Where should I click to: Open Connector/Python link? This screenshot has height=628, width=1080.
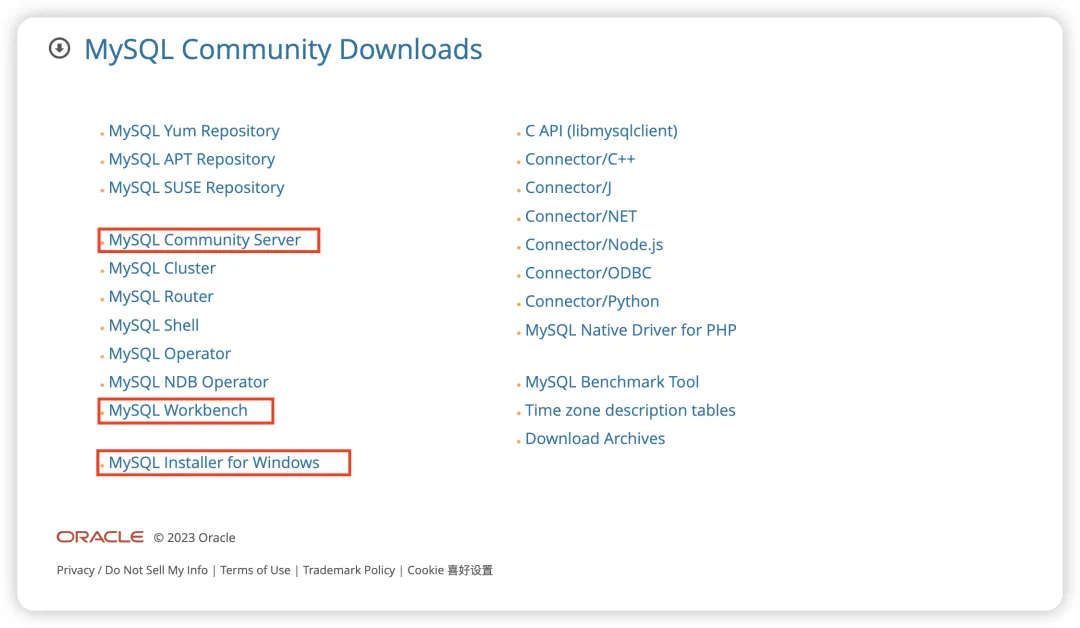592,302
